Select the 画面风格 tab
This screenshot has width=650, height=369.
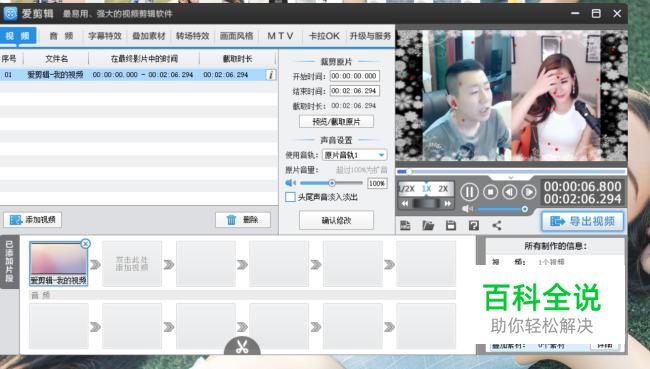236,36
